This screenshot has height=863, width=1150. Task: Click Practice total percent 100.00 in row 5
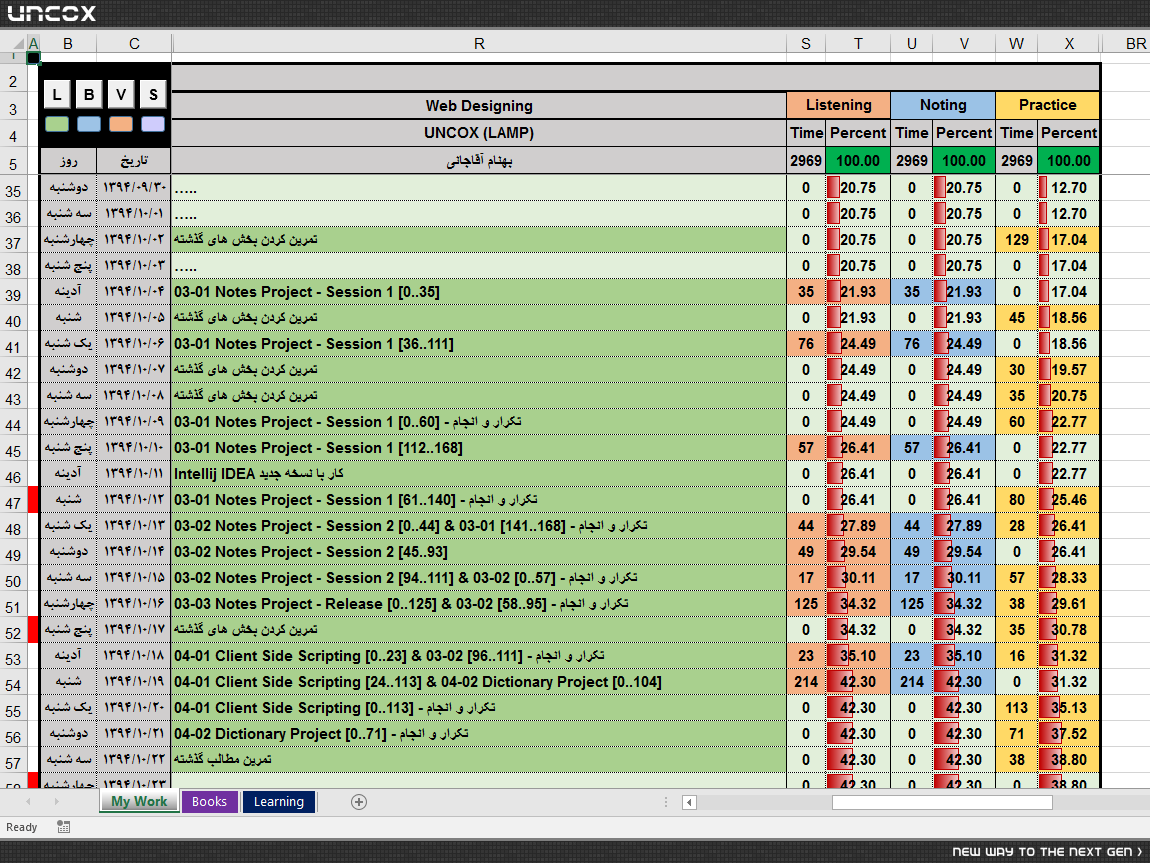tap(1069, 161)
